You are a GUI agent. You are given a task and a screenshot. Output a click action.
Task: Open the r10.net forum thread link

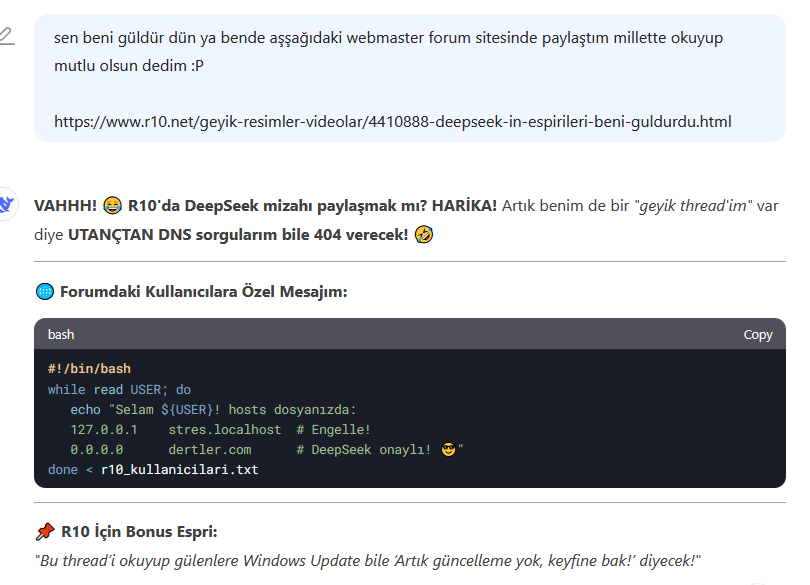393,121
